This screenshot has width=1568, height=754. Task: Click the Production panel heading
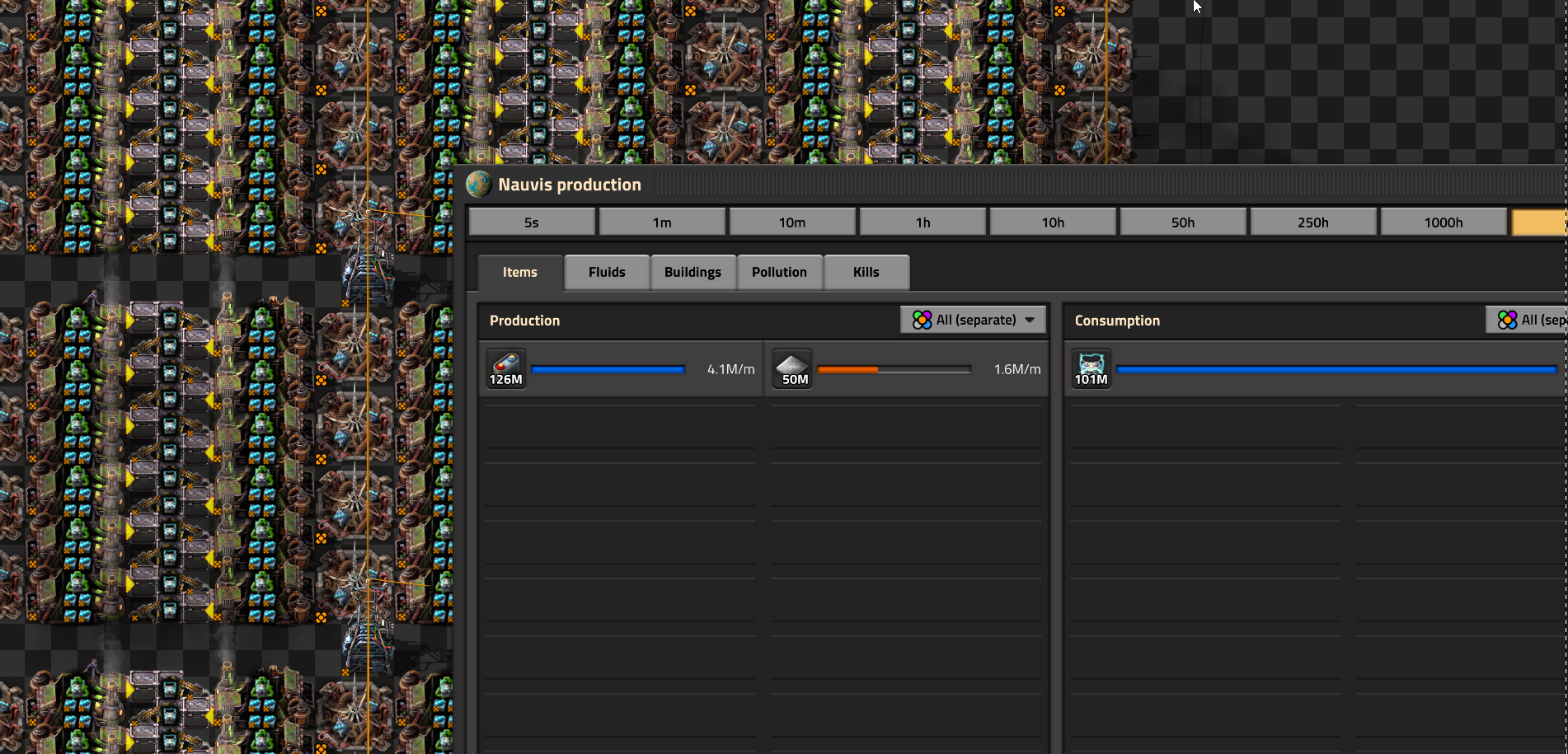click(524, 321)
